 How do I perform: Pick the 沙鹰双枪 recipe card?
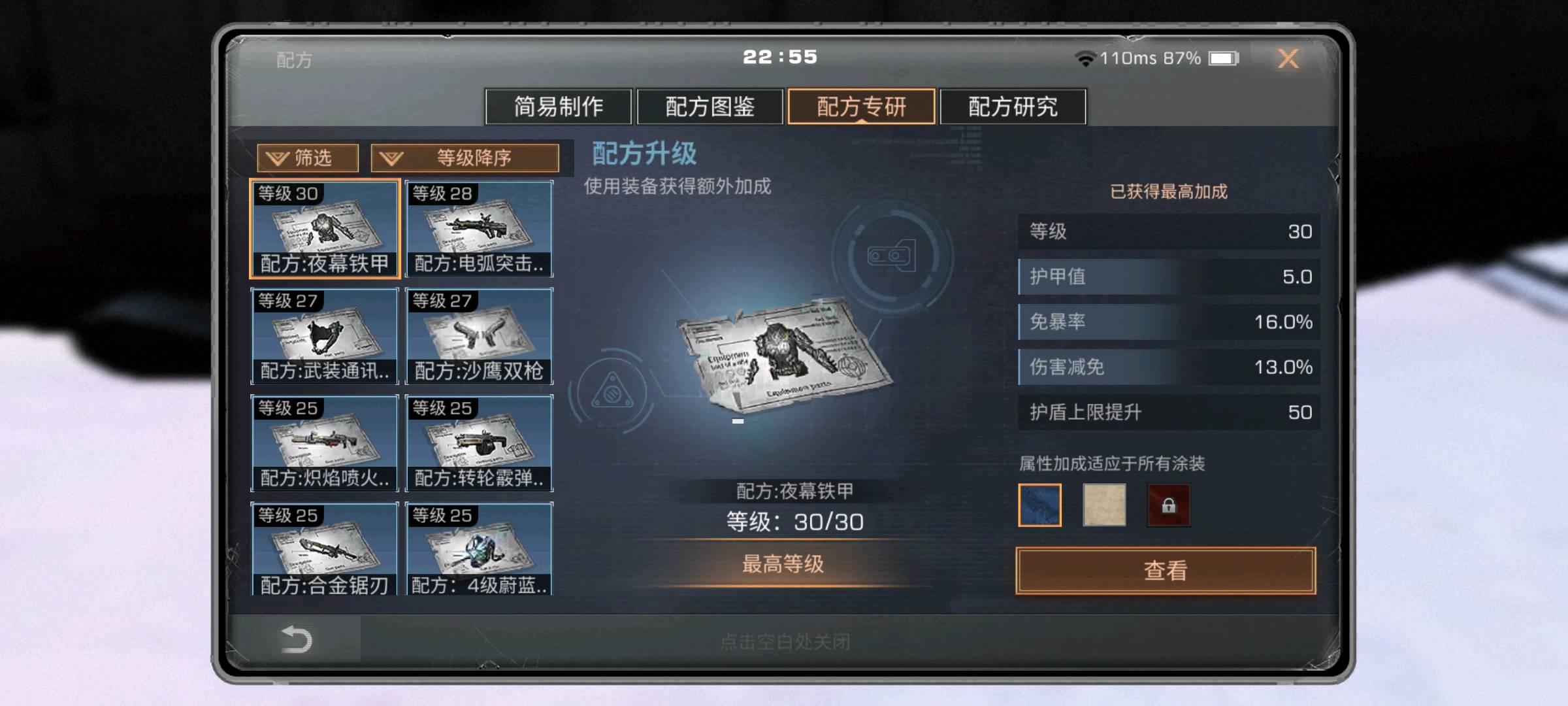tap(479, 336)
